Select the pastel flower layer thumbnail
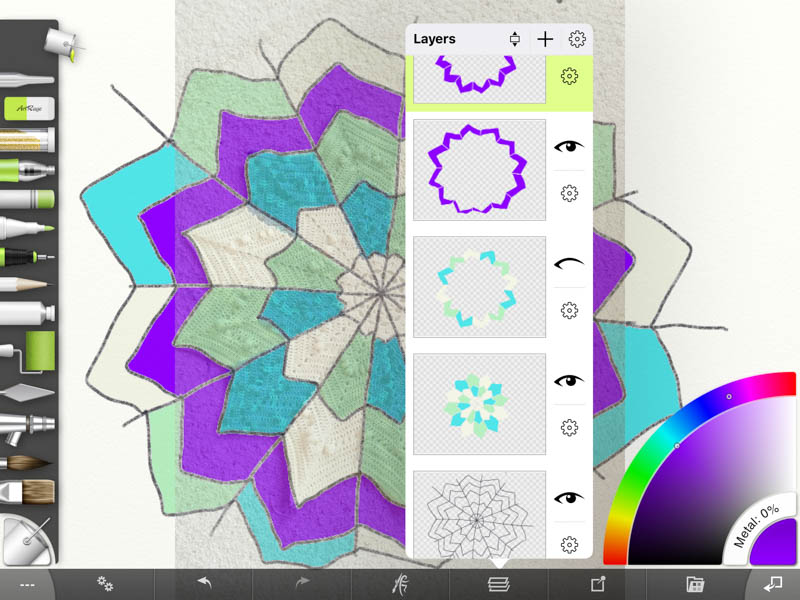Viewport: 800px width, 600px height. pyautogui.click(x=479, y=404)
